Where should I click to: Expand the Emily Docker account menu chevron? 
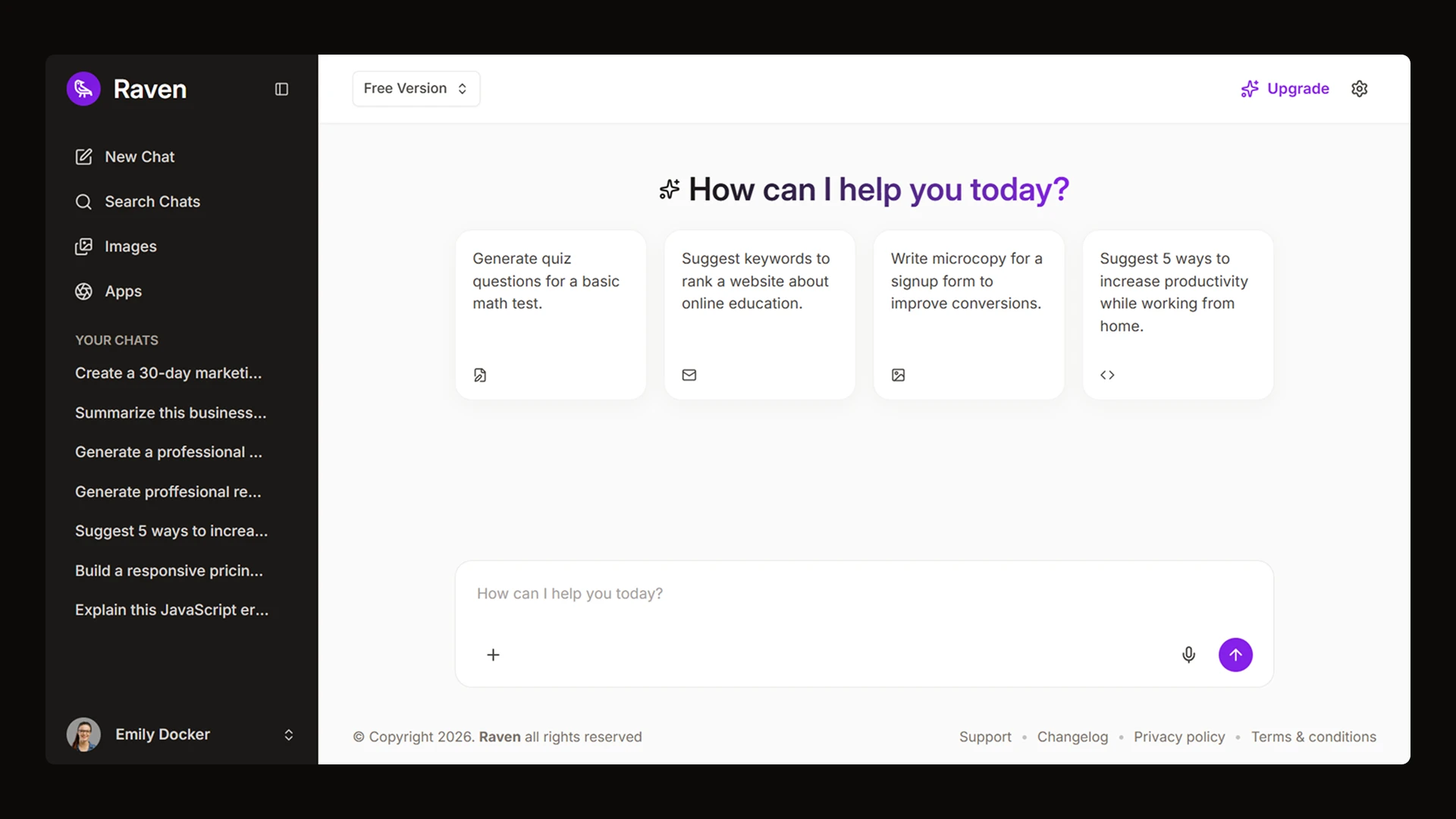tap(288, 735)
